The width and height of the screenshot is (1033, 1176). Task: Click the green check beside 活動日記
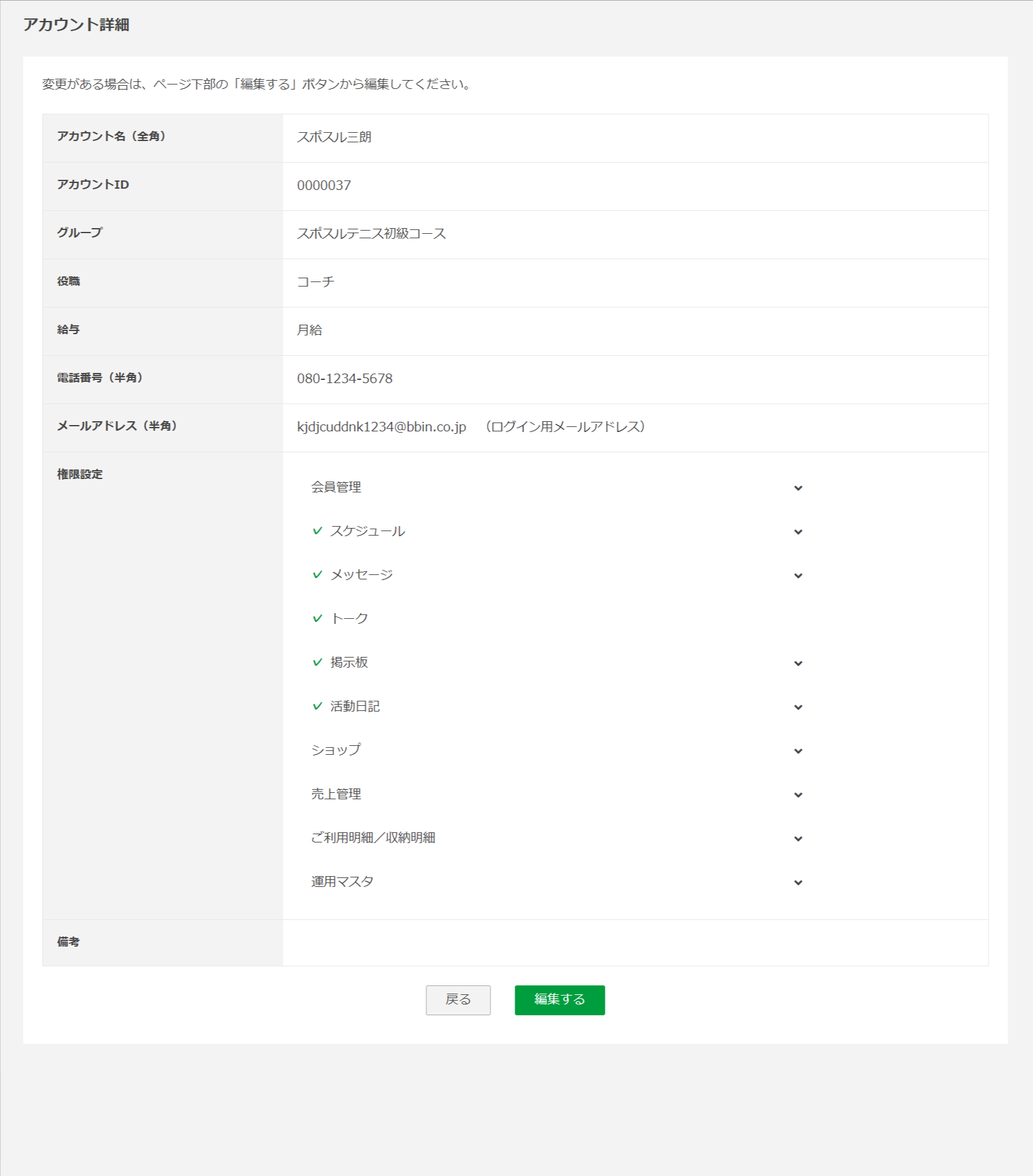(x=317, y=706)
